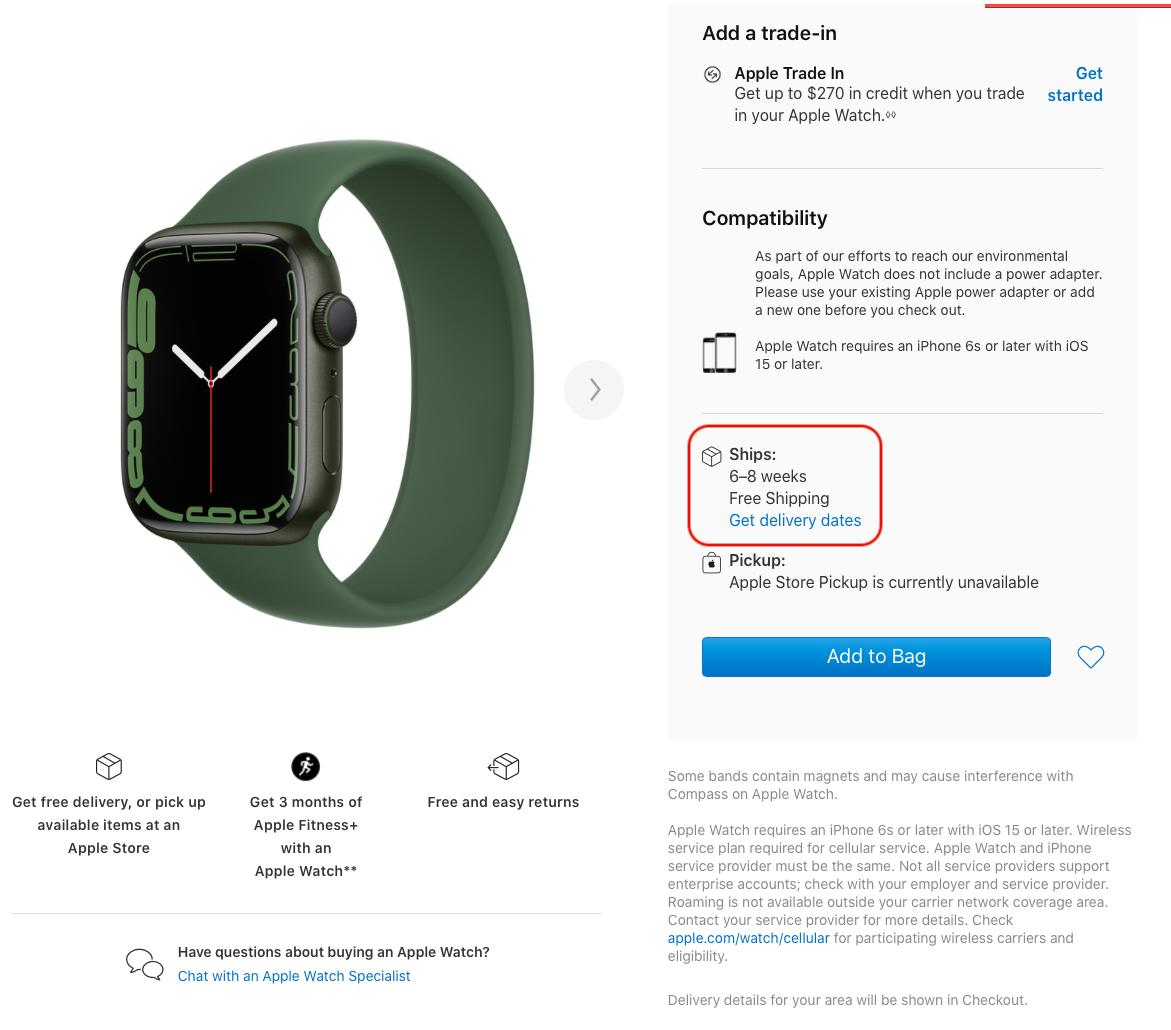Click the trade-in footnote symbol after Apple Watch
The height and width of the screenshot is (1030, 1171).
point(891,115)
